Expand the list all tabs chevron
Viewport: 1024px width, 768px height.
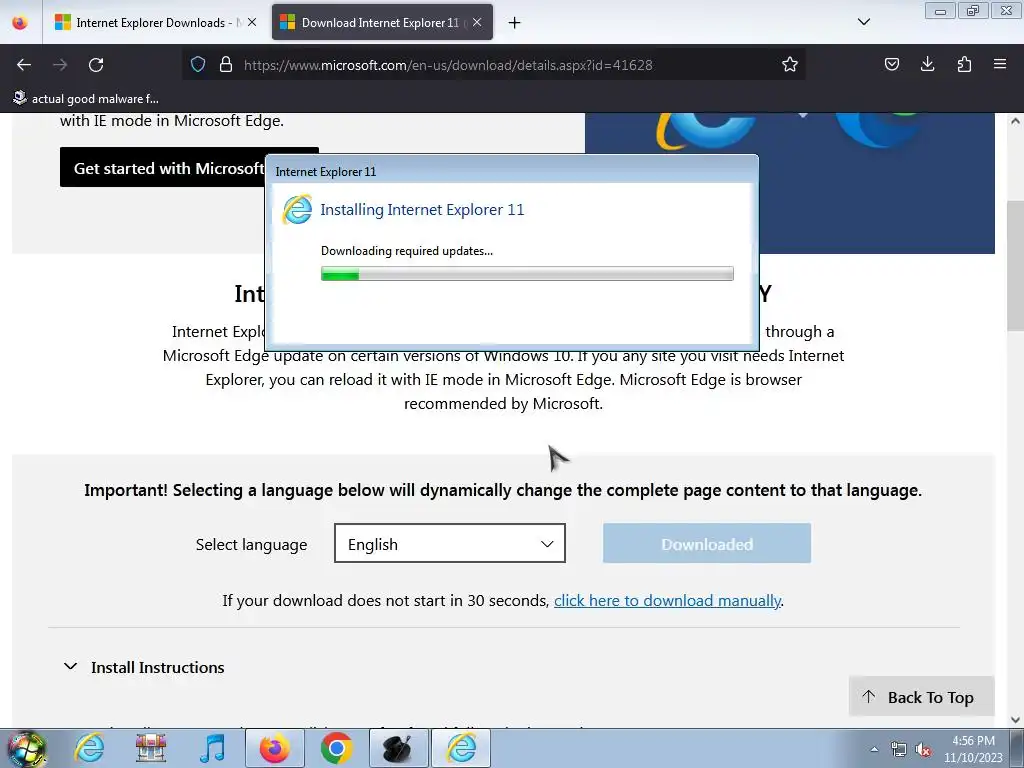863,22
